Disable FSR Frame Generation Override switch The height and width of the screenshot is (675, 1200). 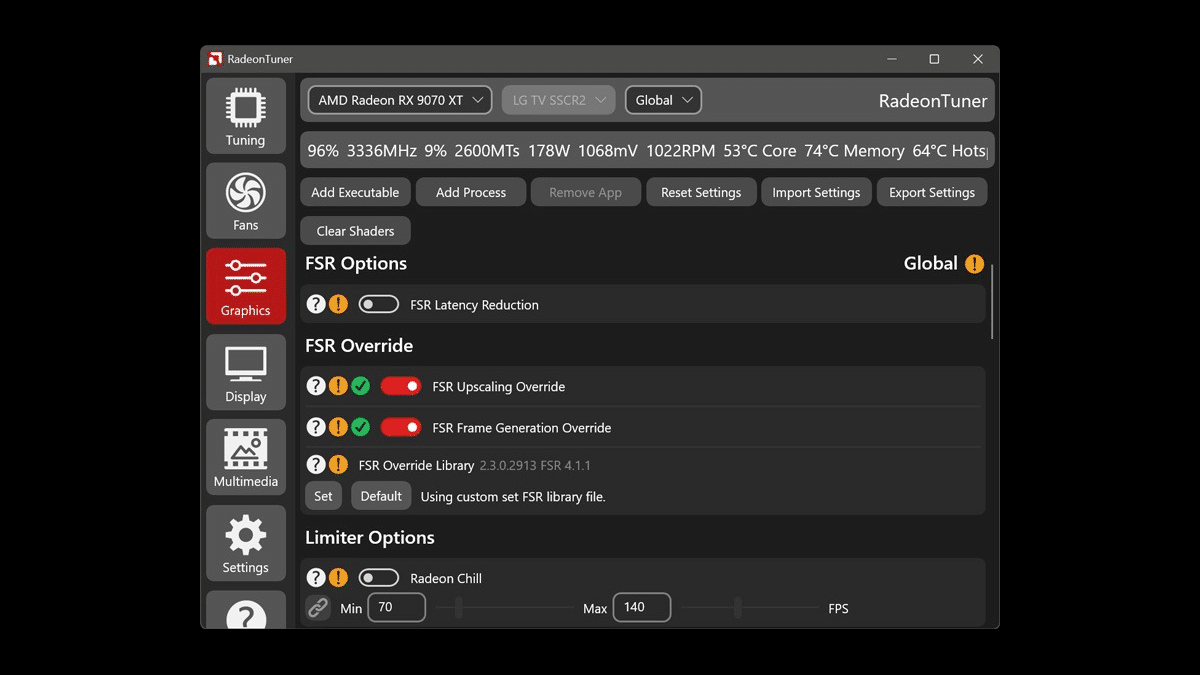click(x=401, y=427)
